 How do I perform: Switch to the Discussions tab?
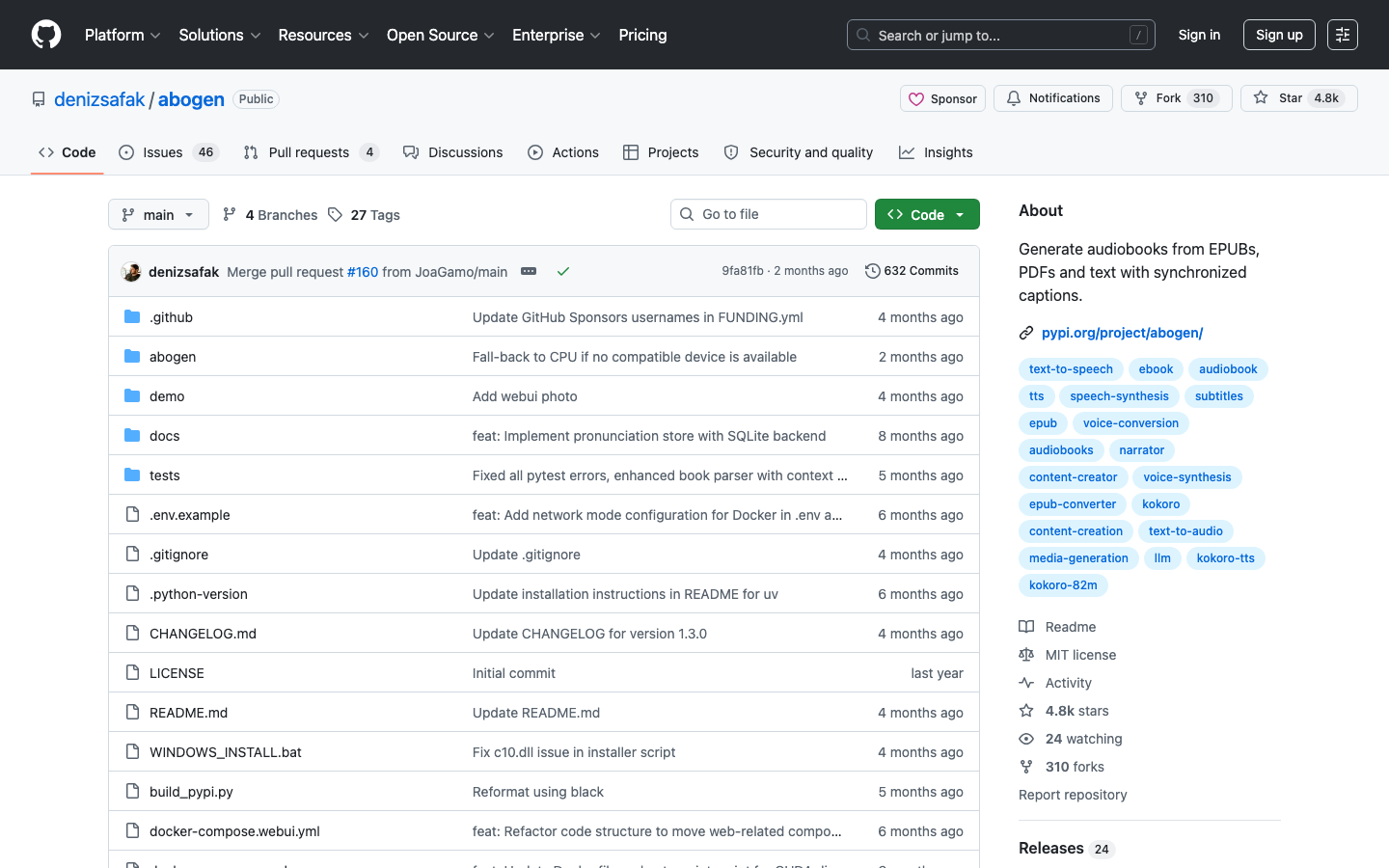(x=453, y=152)
